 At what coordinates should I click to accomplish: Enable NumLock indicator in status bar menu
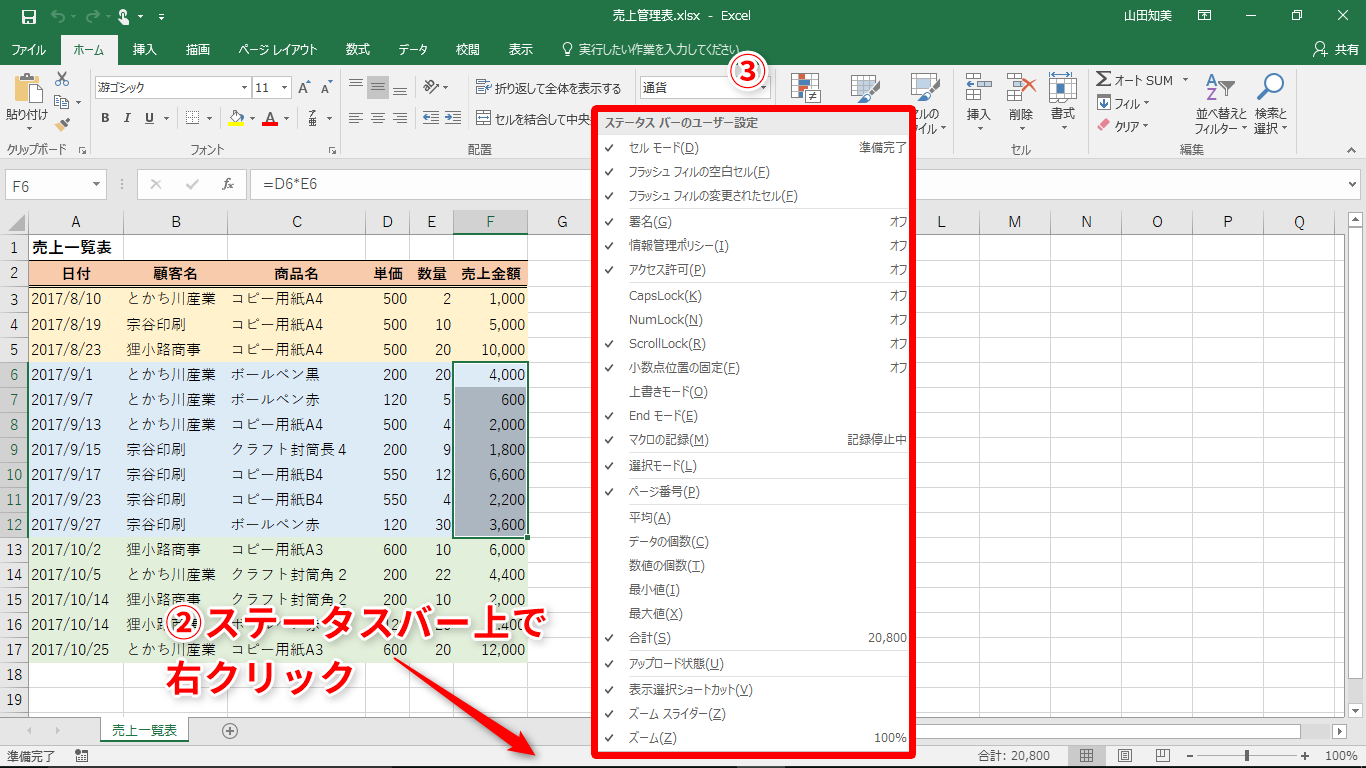[x=755, y=320]
